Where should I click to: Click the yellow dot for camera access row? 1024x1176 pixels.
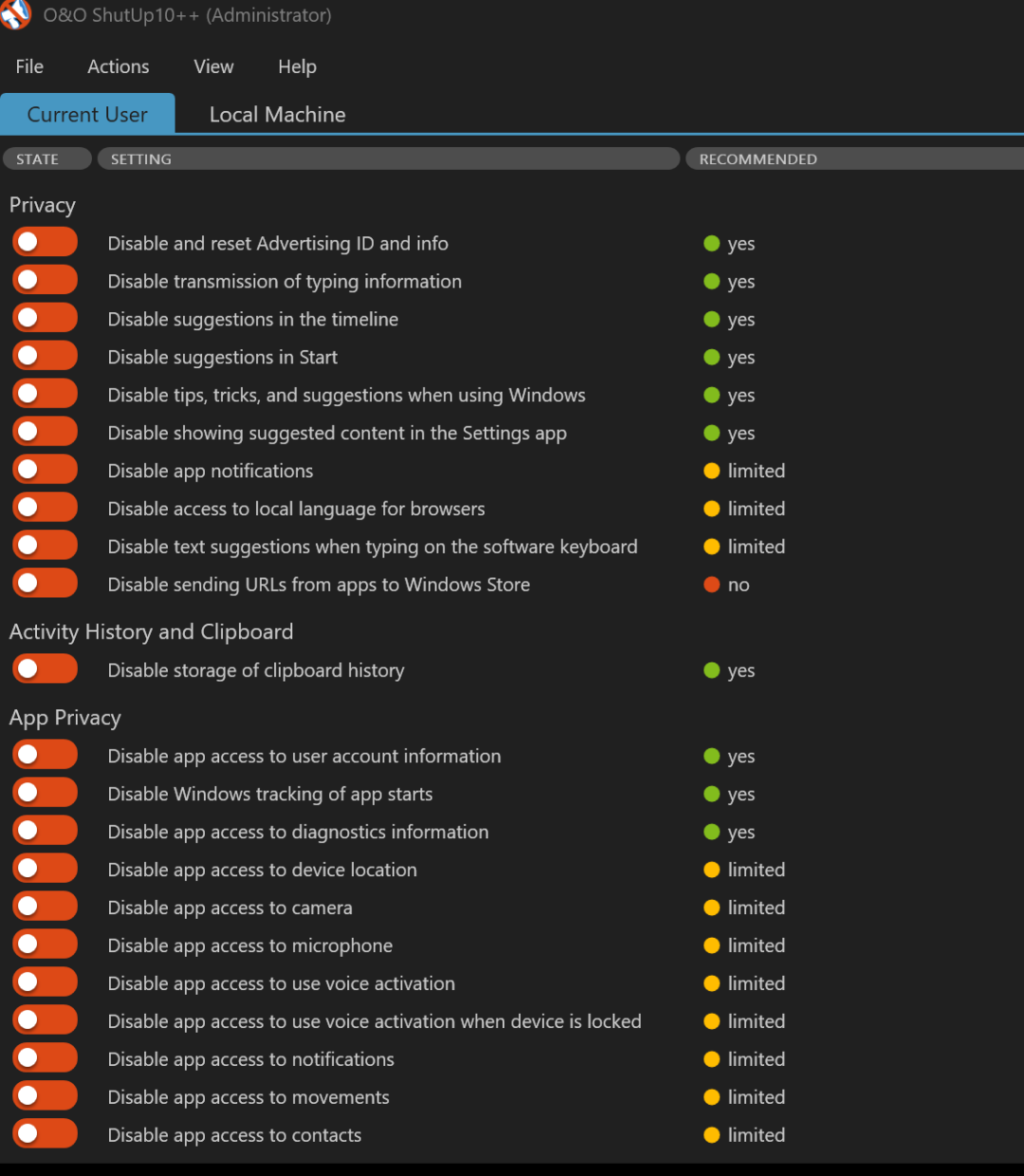712,908
